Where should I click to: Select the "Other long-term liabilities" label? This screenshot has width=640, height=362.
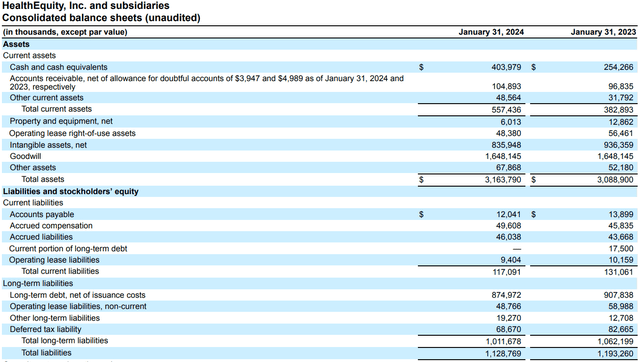pos(55,318)
